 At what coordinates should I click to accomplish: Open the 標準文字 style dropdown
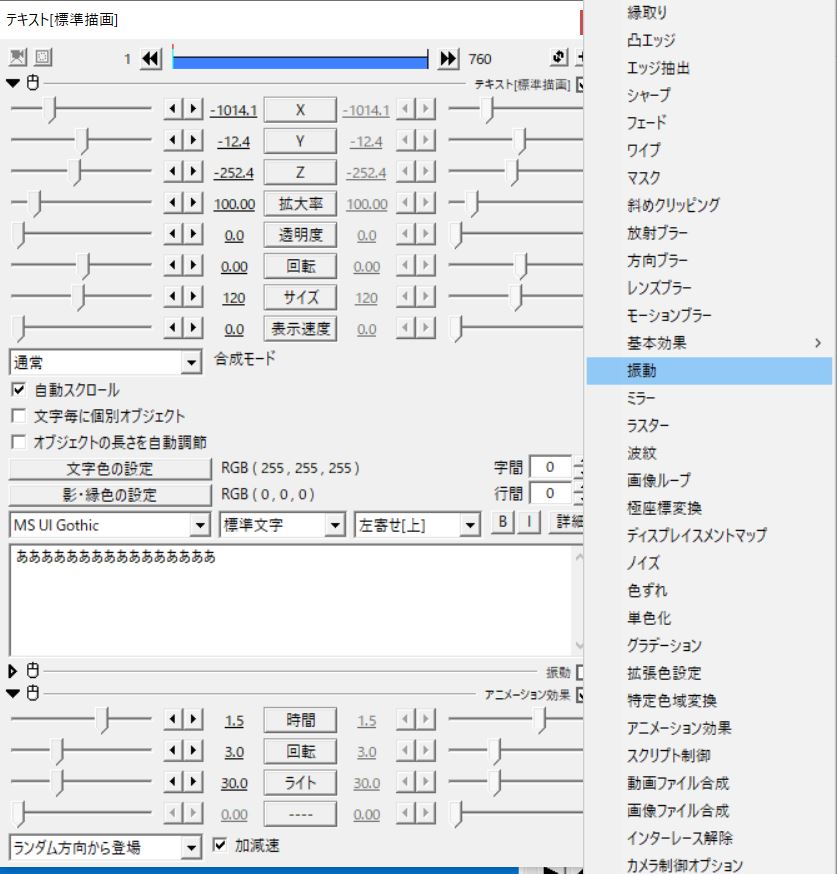[283, 525]
